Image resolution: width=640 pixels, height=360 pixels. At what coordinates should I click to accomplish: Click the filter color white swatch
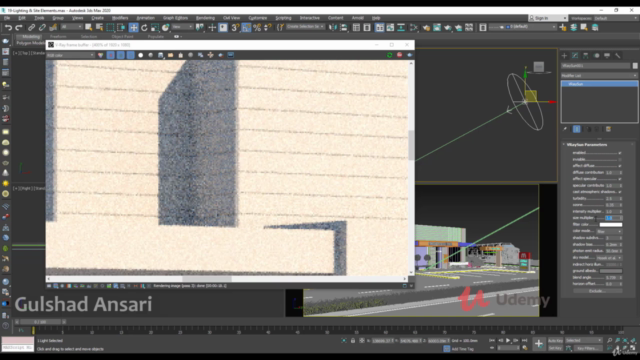(611, 224)
